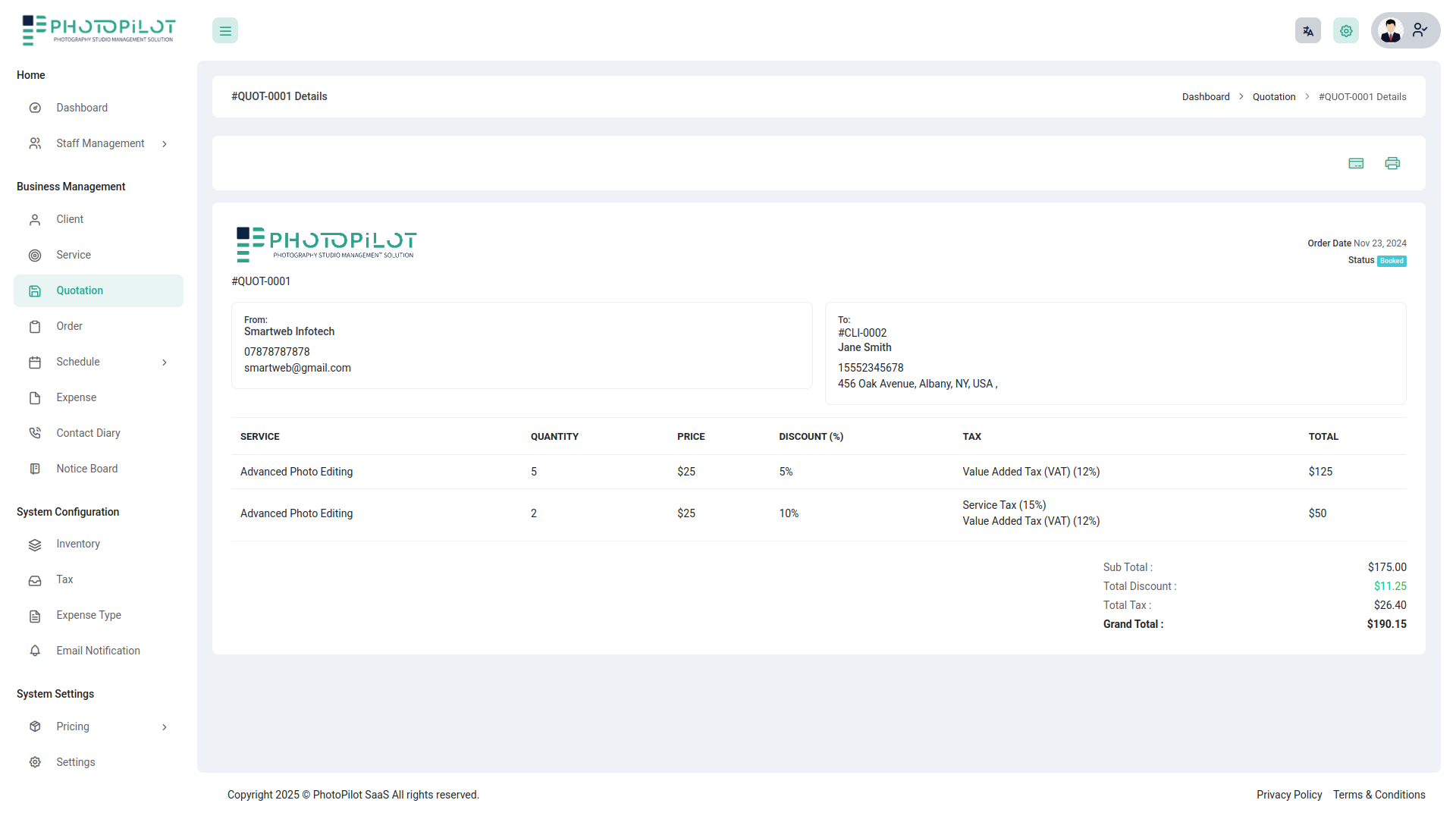Click the Email Notification bell icon
Viewport: 1456px width, 819px height.
point(35,651)
